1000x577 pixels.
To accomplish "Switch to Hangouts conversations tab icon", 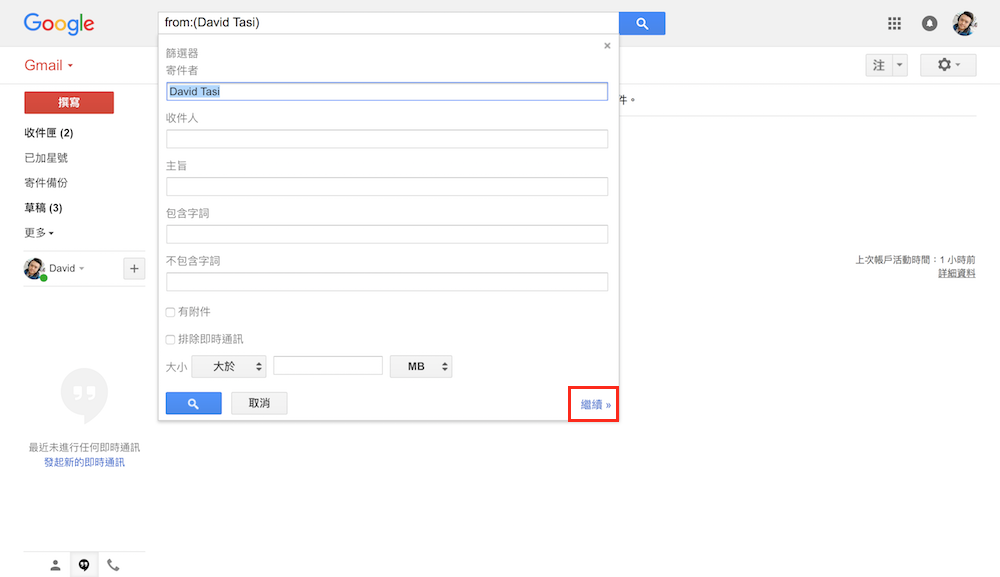I will [x=84, y=565].
